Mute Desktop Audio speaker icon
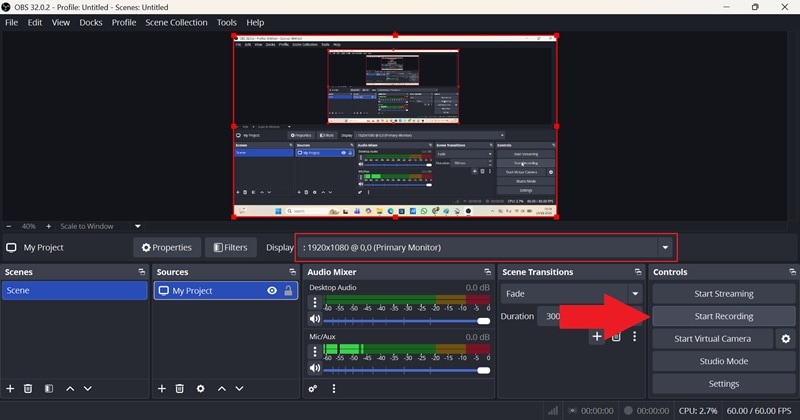800x420 pixels. click(x=315, y=319)
